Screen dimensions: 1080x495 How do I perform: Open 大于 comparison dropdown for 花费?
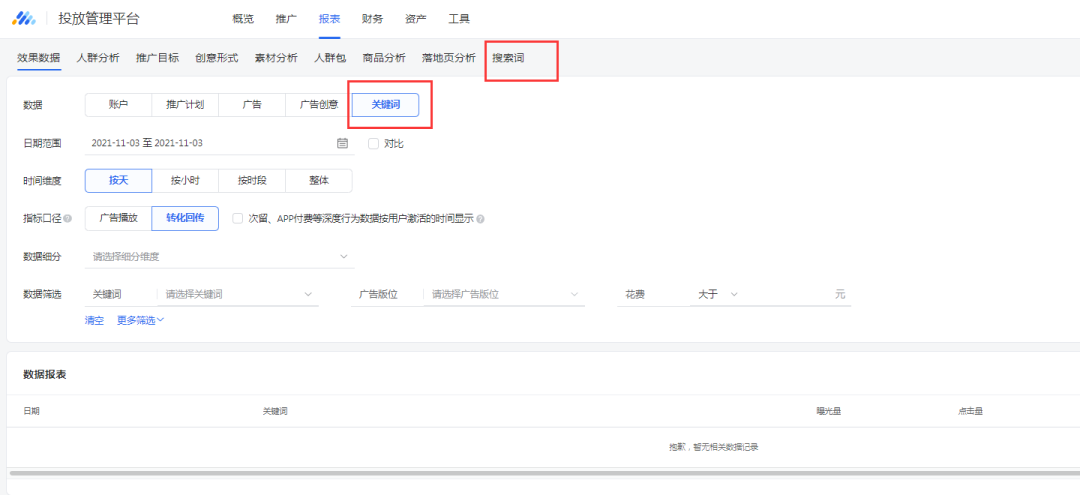click(x=718, y=294)
